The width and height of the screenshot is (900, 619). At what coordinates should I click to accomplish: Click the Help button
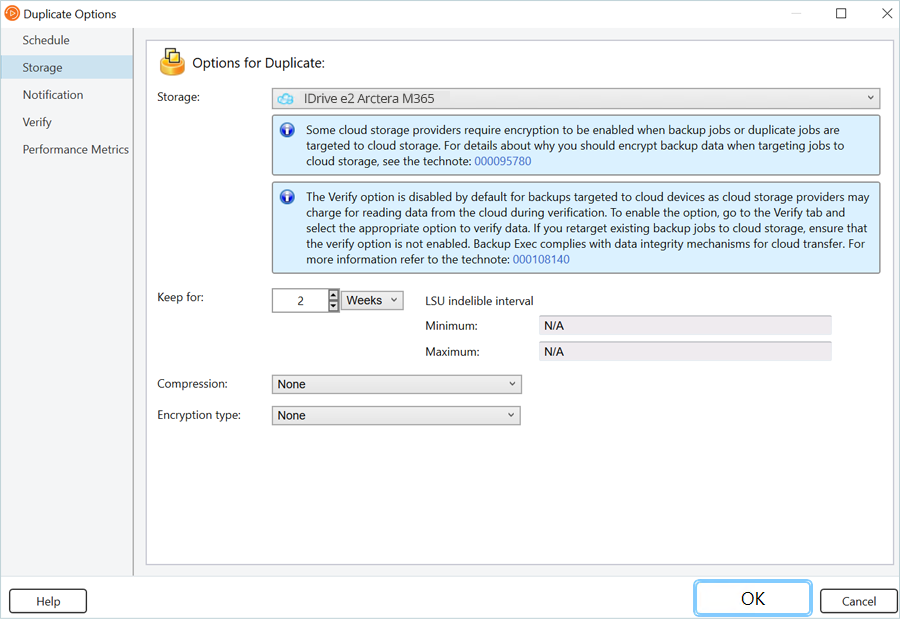[48, 601]
